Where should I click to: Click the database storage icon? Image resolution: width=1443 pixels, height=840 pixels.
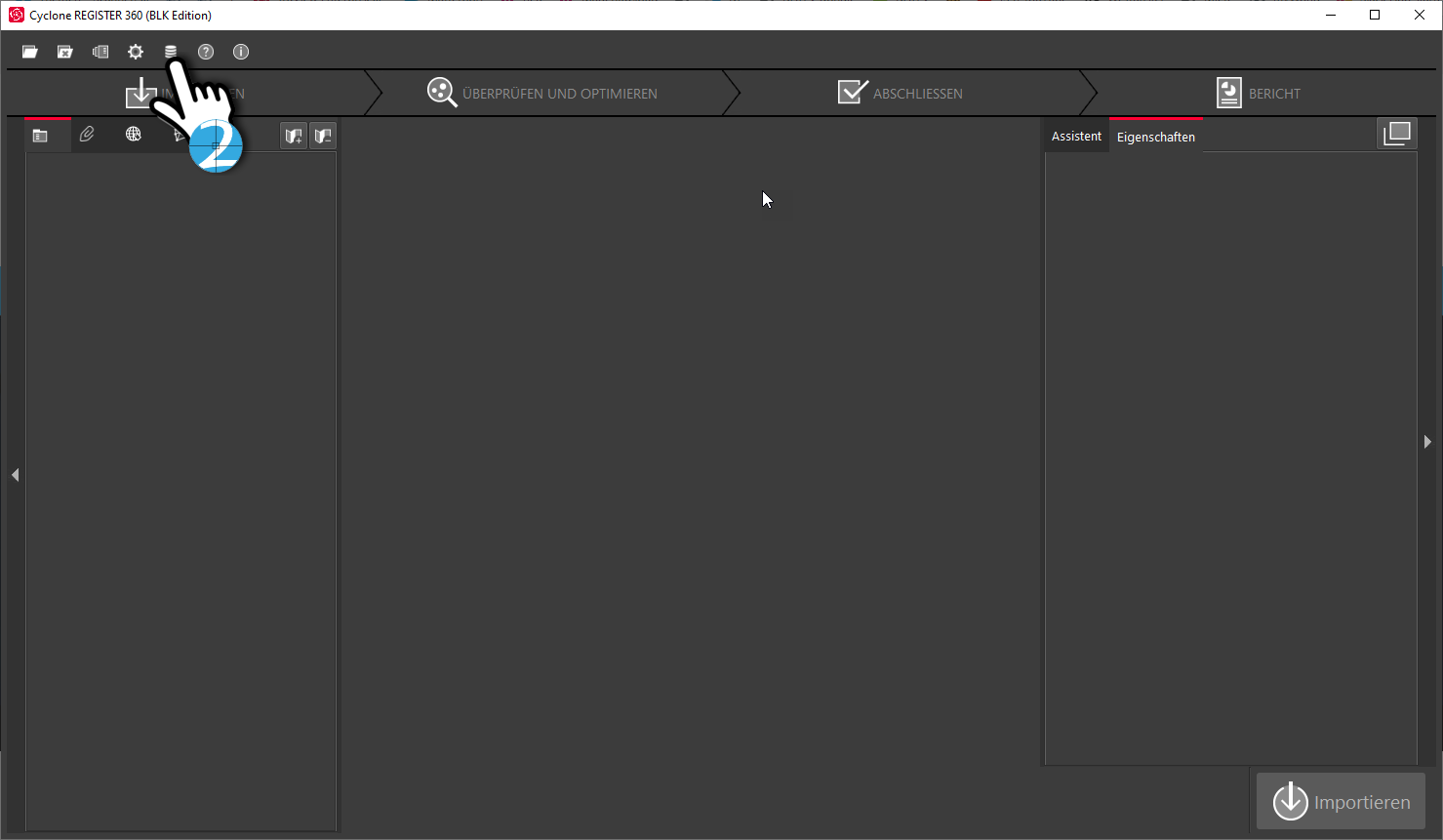[x=171, y=52]
